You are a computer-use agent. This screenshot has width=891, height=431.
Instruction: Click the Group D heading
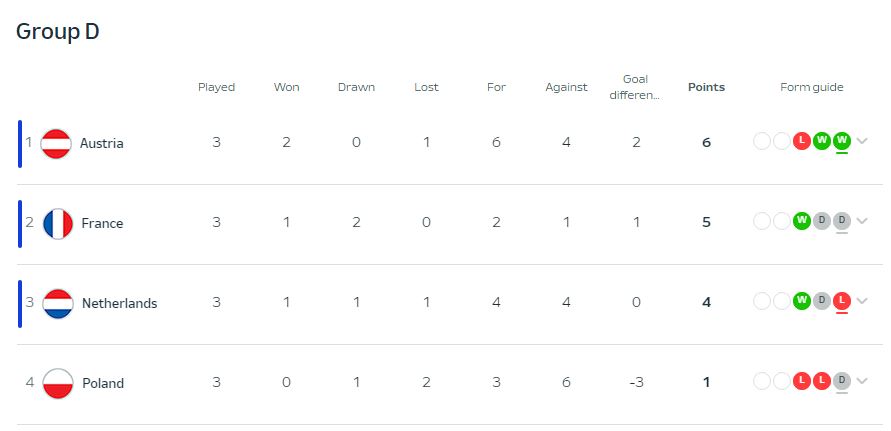(58, 31)
